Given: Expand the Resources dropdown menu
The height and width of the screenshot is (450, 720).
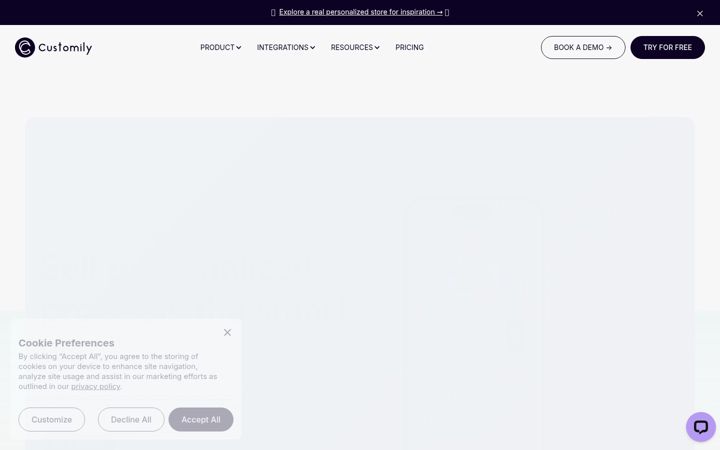Looking at the screenshot, I should (x=355, y=47).
